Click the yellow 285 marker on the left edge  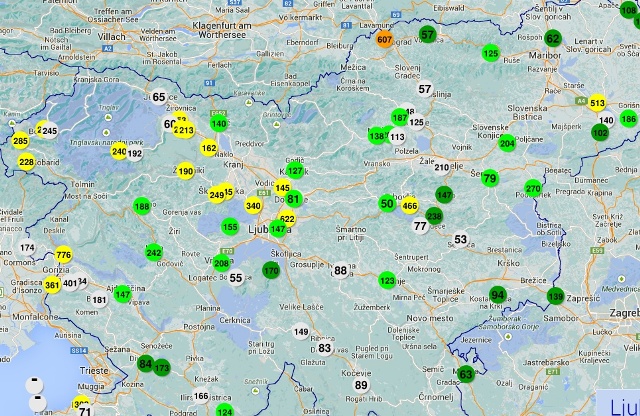point(20,141)
